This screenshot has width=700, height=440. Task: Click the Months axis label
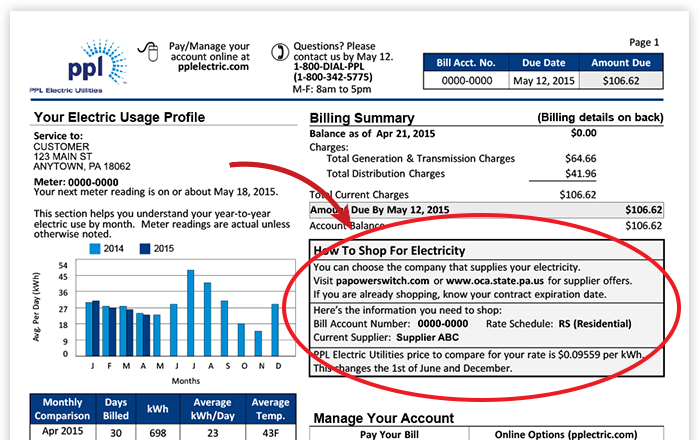(x=186, y=381)
